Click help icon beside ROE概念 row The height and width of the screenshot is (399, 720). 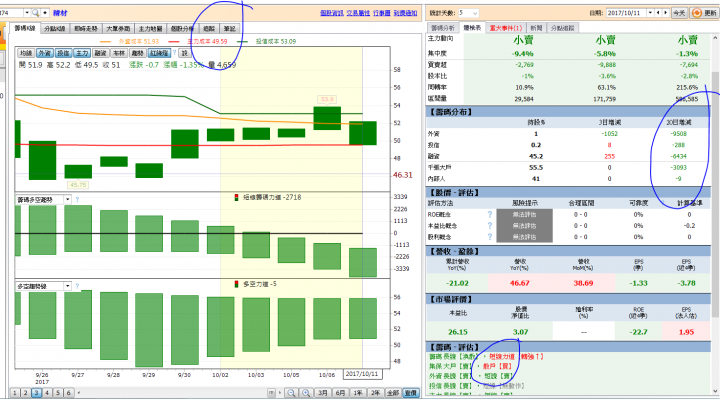(489, 214)
